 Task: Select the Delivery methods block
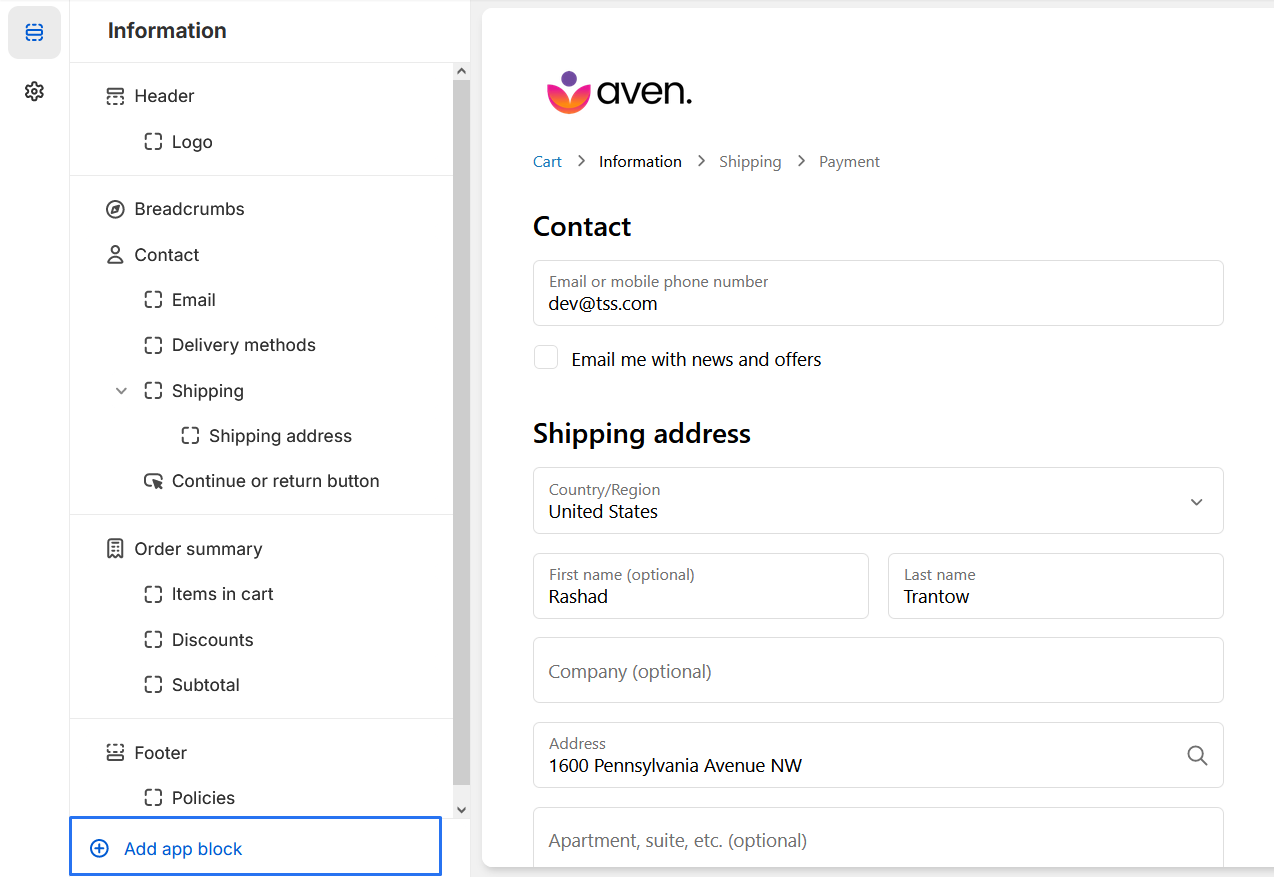click(243, 345)
